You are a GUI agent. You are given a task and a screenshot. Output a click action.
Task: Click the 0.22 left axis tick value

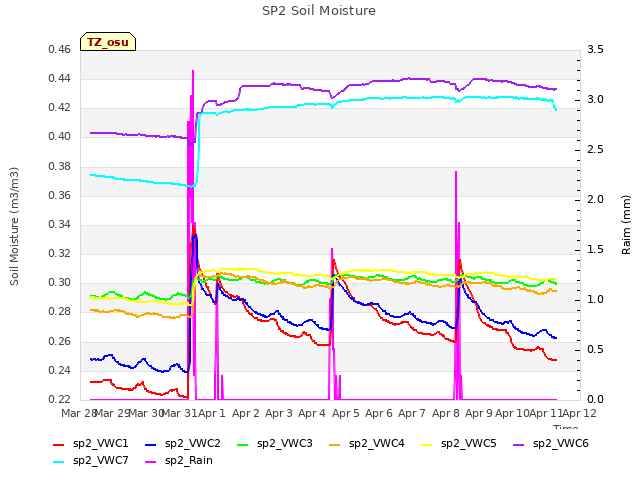(60, 399)
